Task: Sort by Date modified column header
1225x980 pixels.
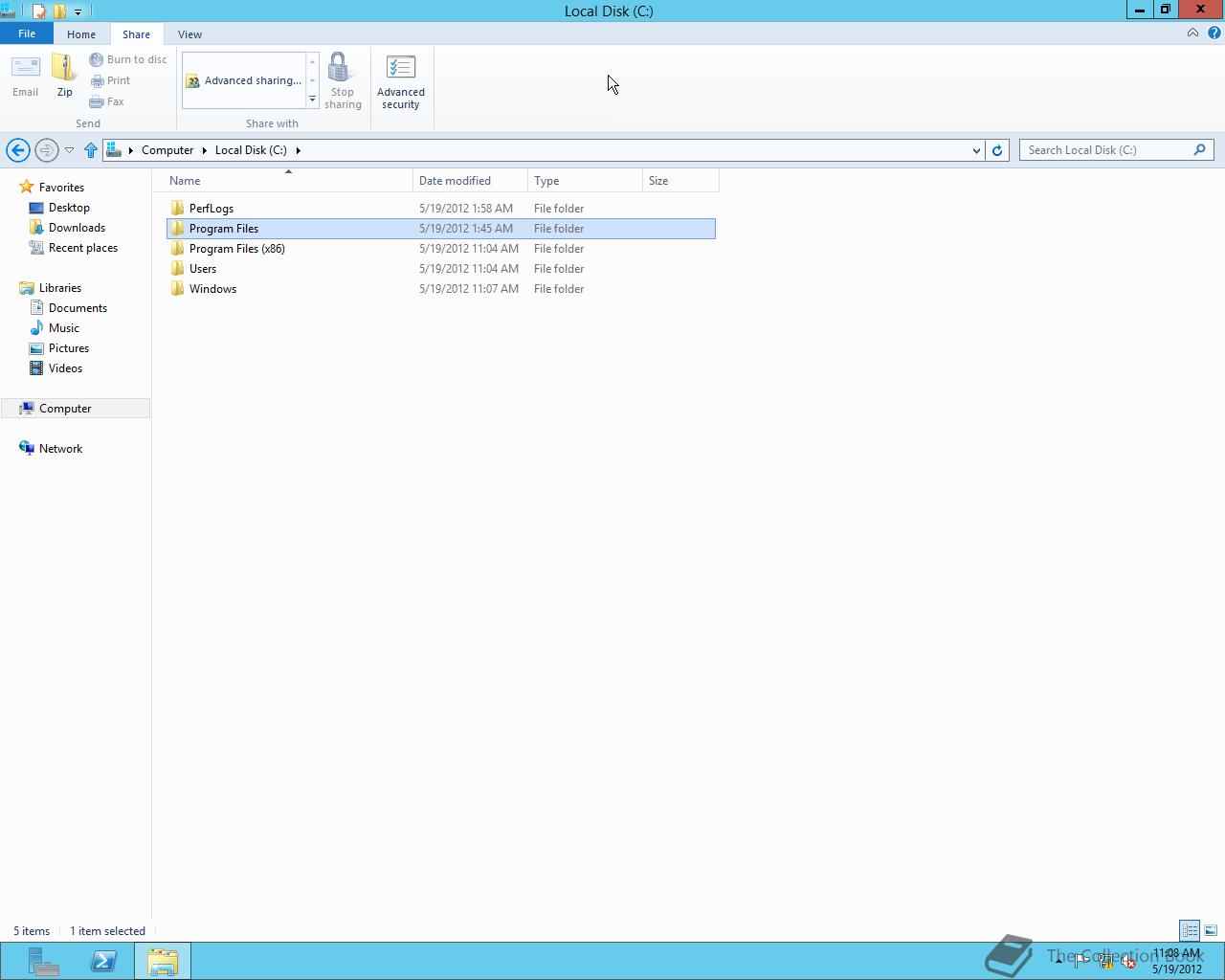Action: (x=470, y=181)
